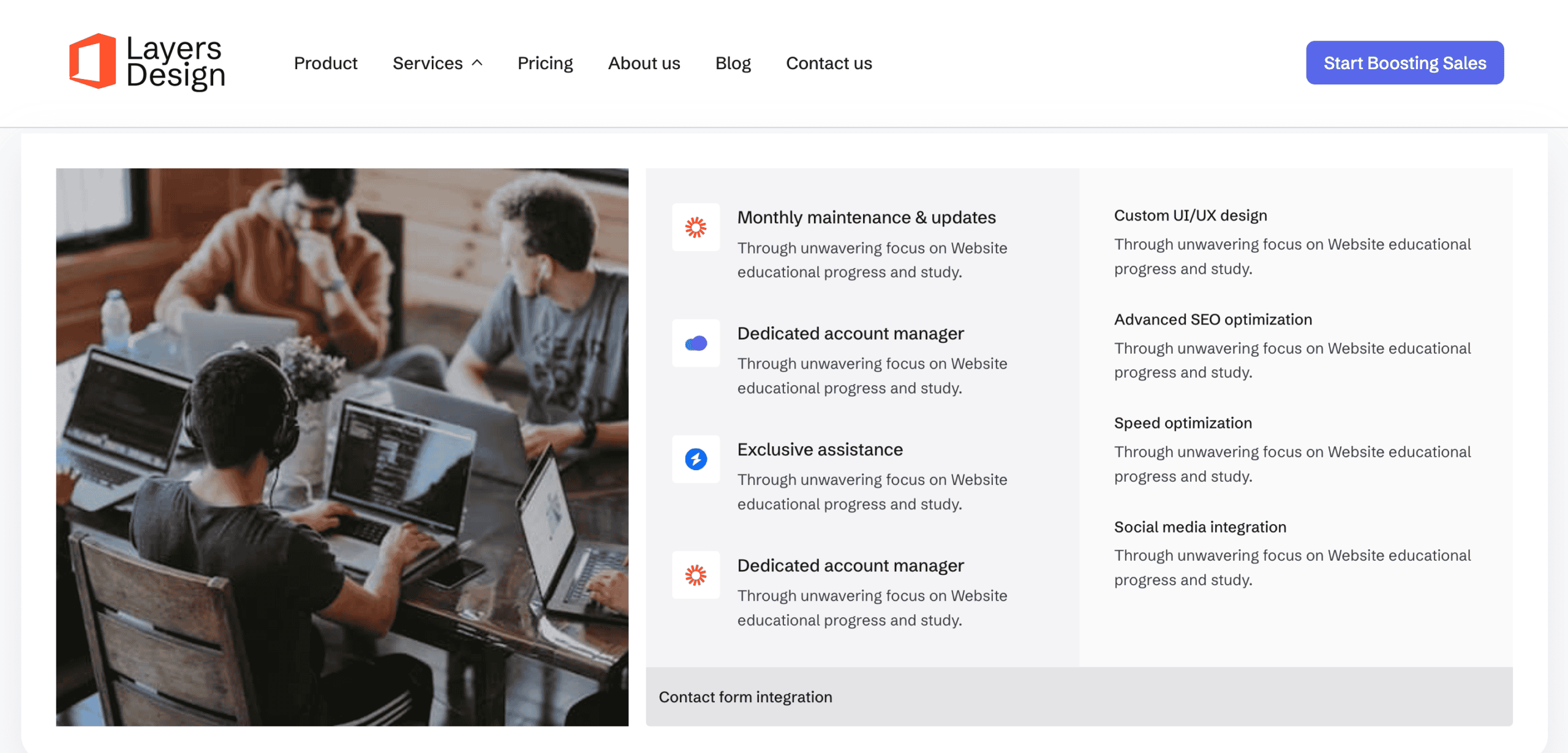Click the blue cloud icon next to the first Dedicated account manager
Screen dimensions: 1568x753
[695, 343]
